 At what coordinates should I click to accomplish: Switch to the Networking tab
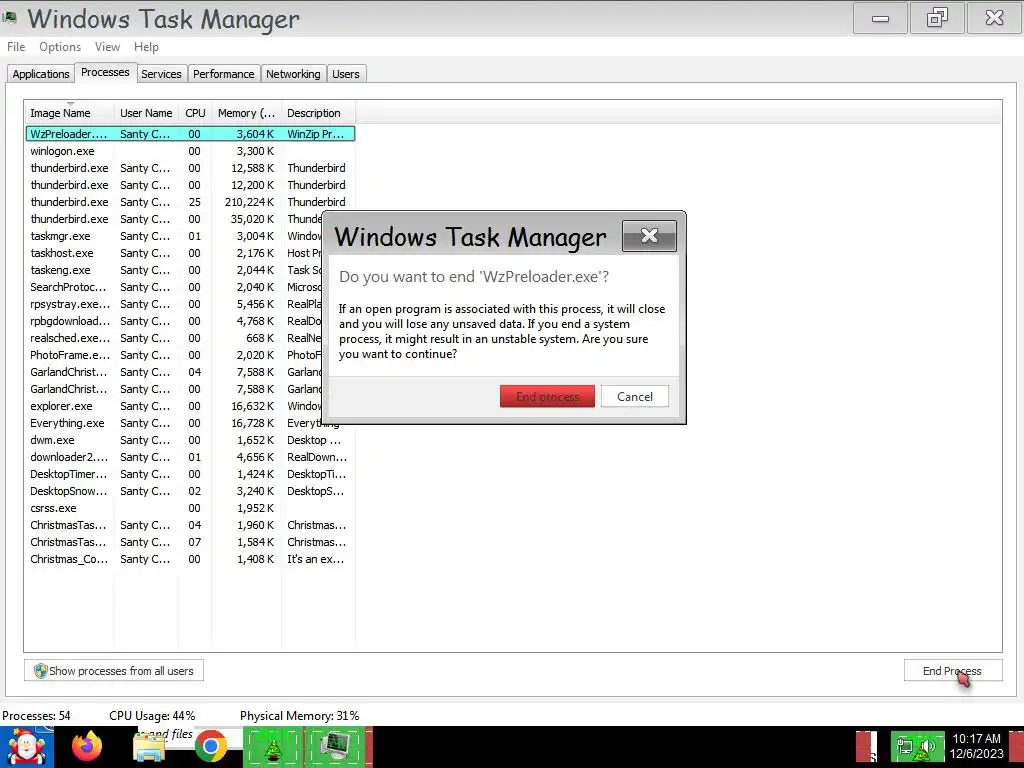tap(293, 74)
